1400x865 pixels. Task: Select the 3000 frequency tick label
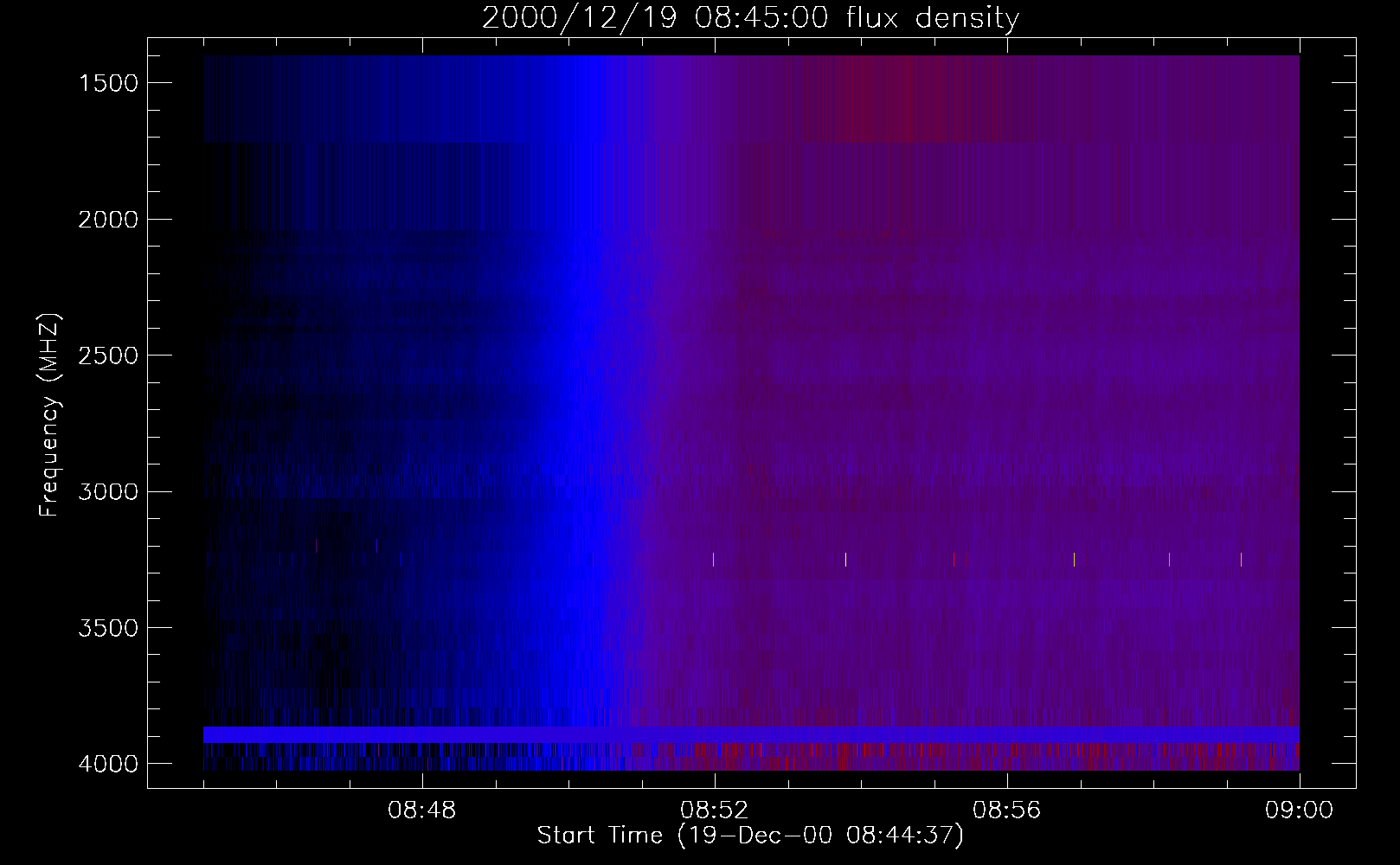pyautogui.click(x=108, y=492)
